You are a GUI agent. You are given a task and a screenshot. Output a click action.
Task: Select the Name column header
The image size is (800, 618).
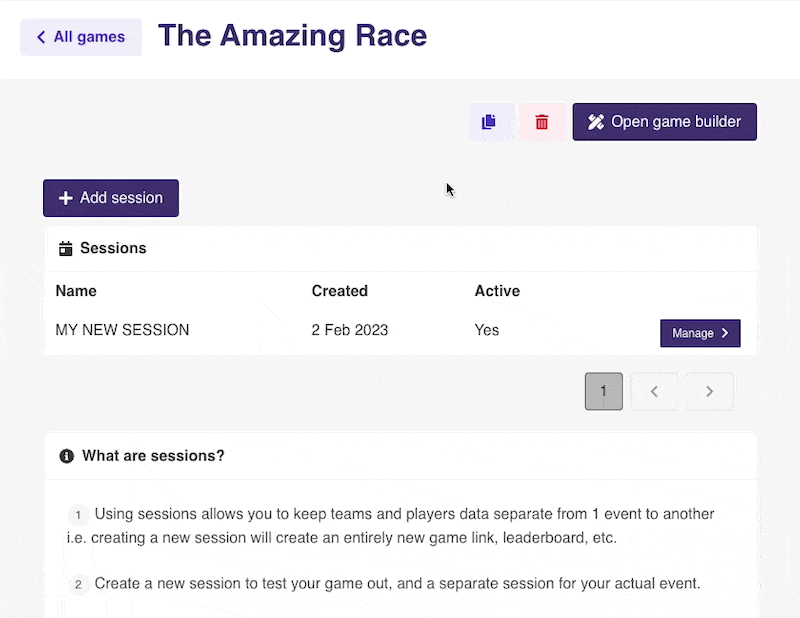click(77, 291)
